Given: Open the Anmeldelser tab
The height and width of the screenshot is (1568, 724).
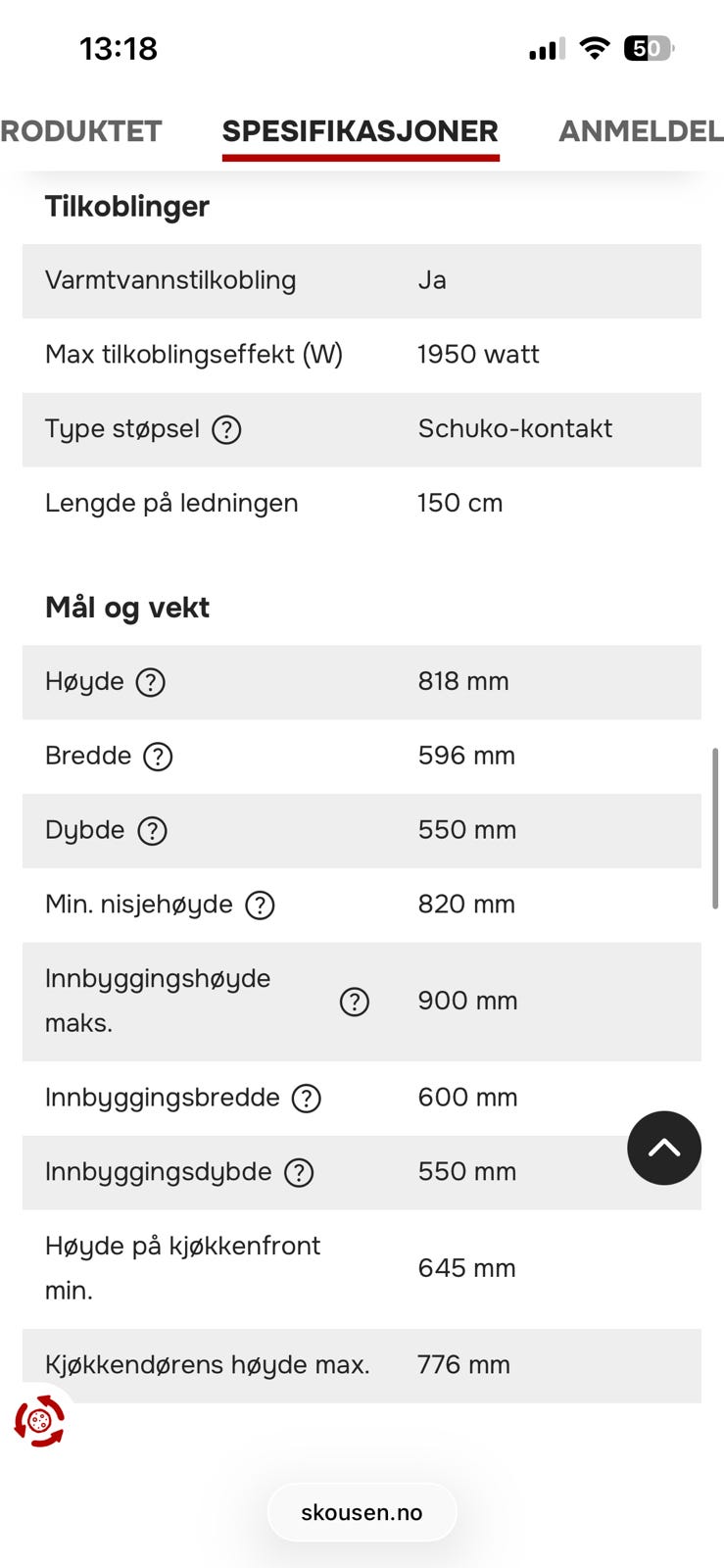Looking at the screenshot, I should [641, 131].
